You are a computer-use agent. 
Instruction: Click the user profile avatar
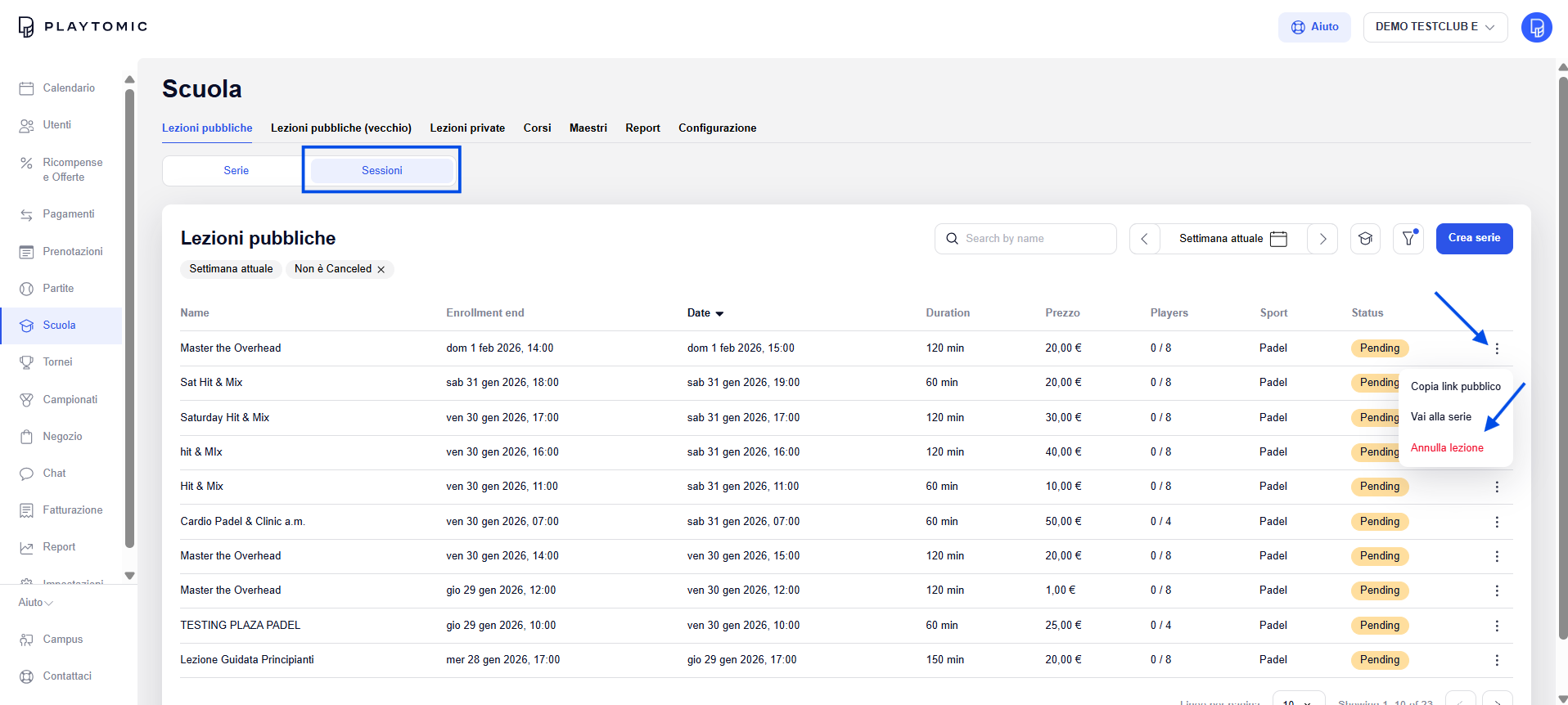click(1536, 27)
